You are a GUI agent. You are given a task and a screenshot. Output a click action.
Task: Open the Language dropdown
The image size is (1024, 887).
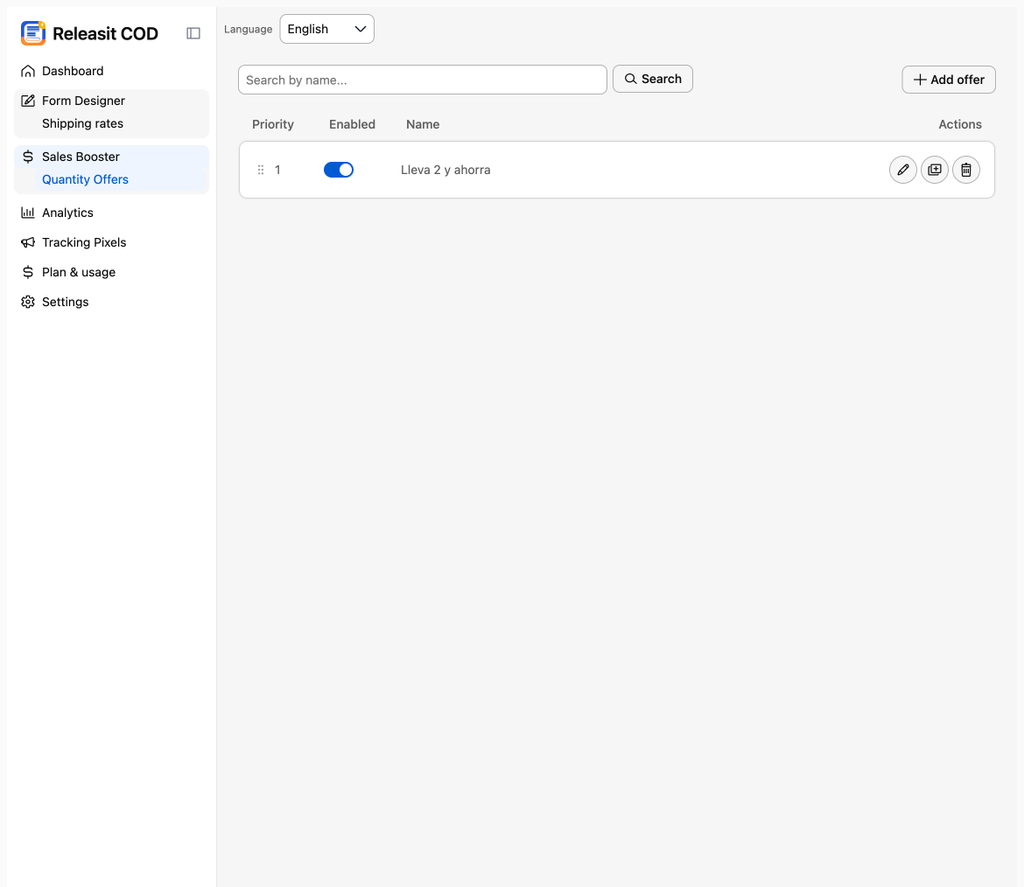[x=327, y=29]
